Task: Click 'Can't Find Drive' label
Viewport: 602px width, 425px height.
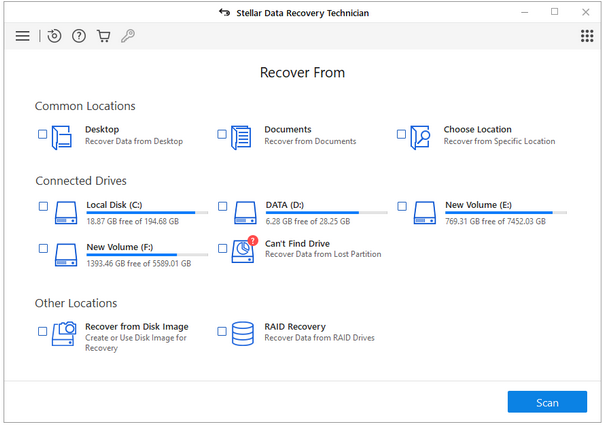Action: pos(298,243)
